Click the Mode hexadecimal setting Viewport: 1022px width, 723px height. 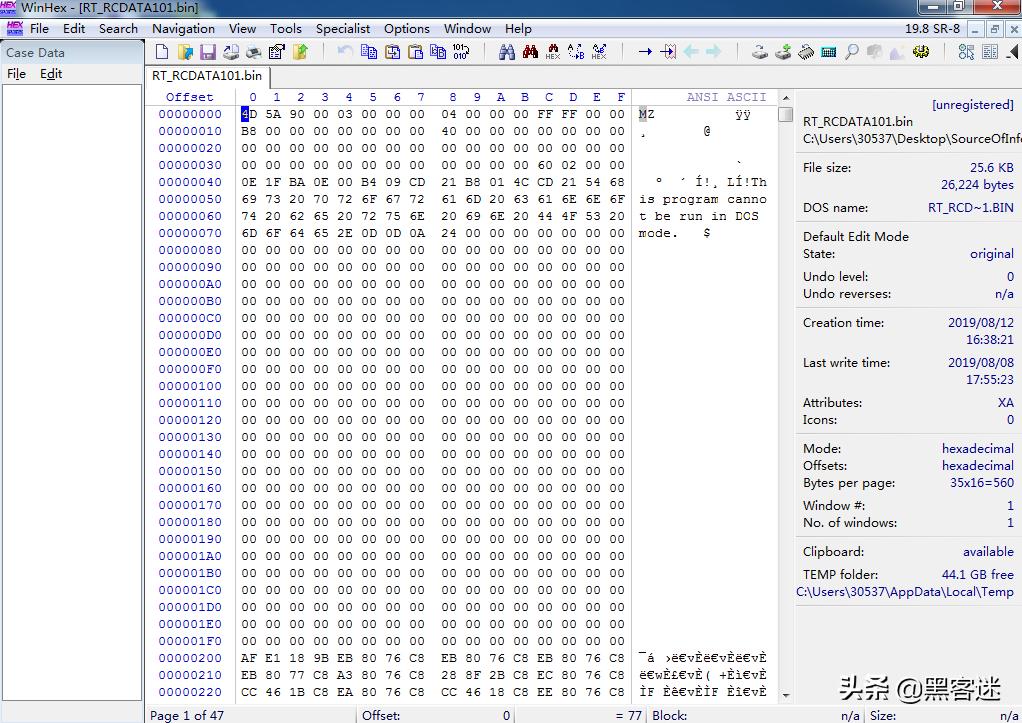[x=978, y=446]
